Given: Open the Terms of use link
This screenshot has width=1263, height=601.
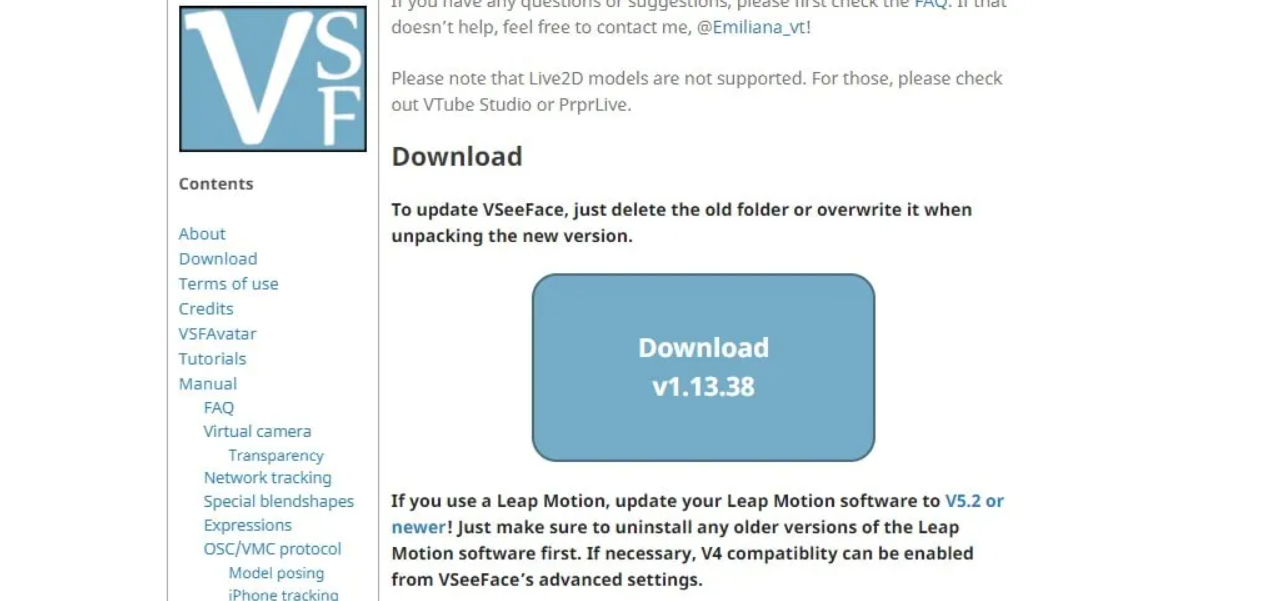Looking at the screenshot, I should click(229, 284).
